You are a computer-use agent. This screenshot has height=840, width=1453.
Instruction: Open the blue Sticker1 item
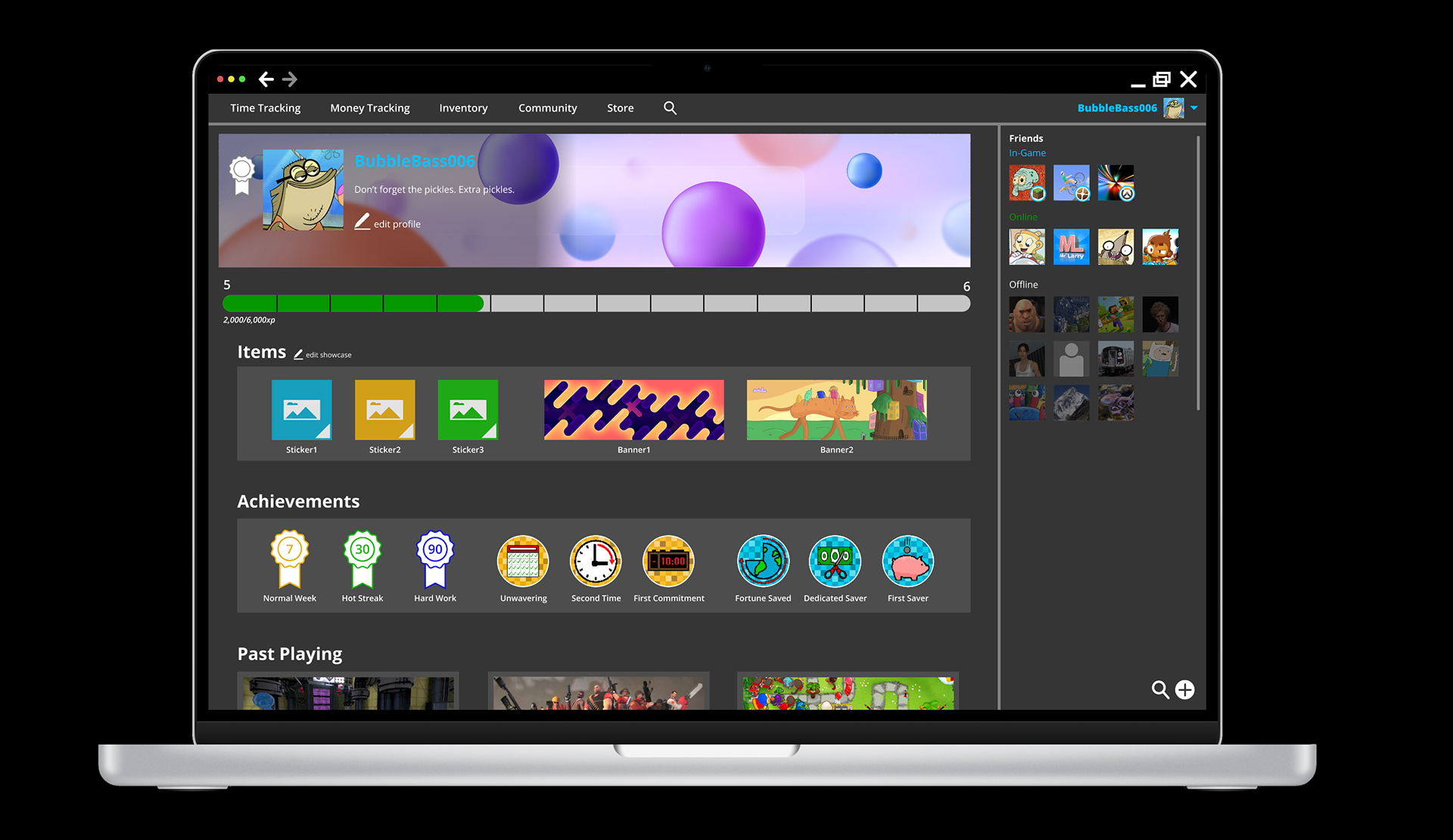click(x=302, y=410)
